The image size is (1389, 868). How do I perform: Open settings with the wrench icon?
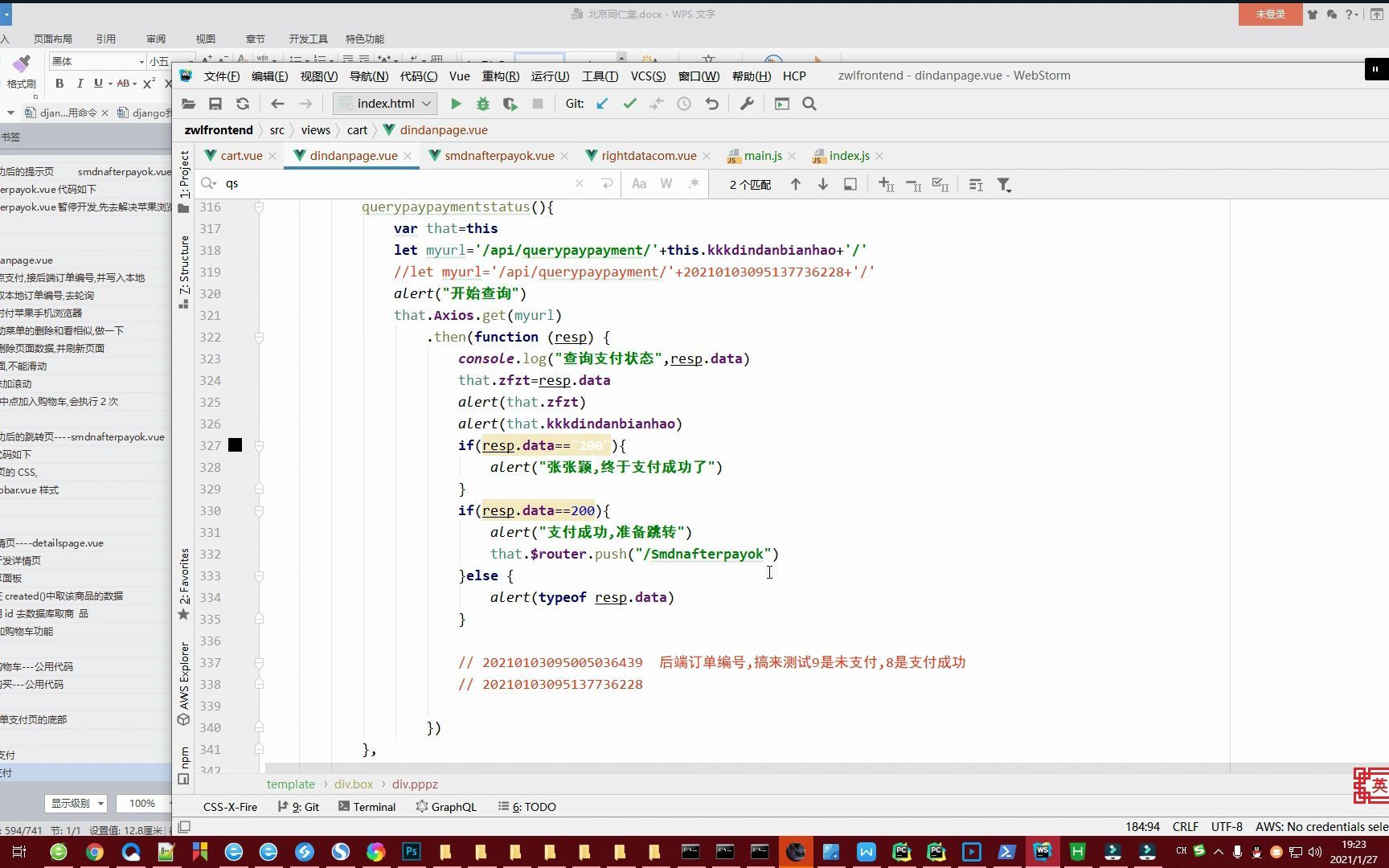tap(747, 104)
